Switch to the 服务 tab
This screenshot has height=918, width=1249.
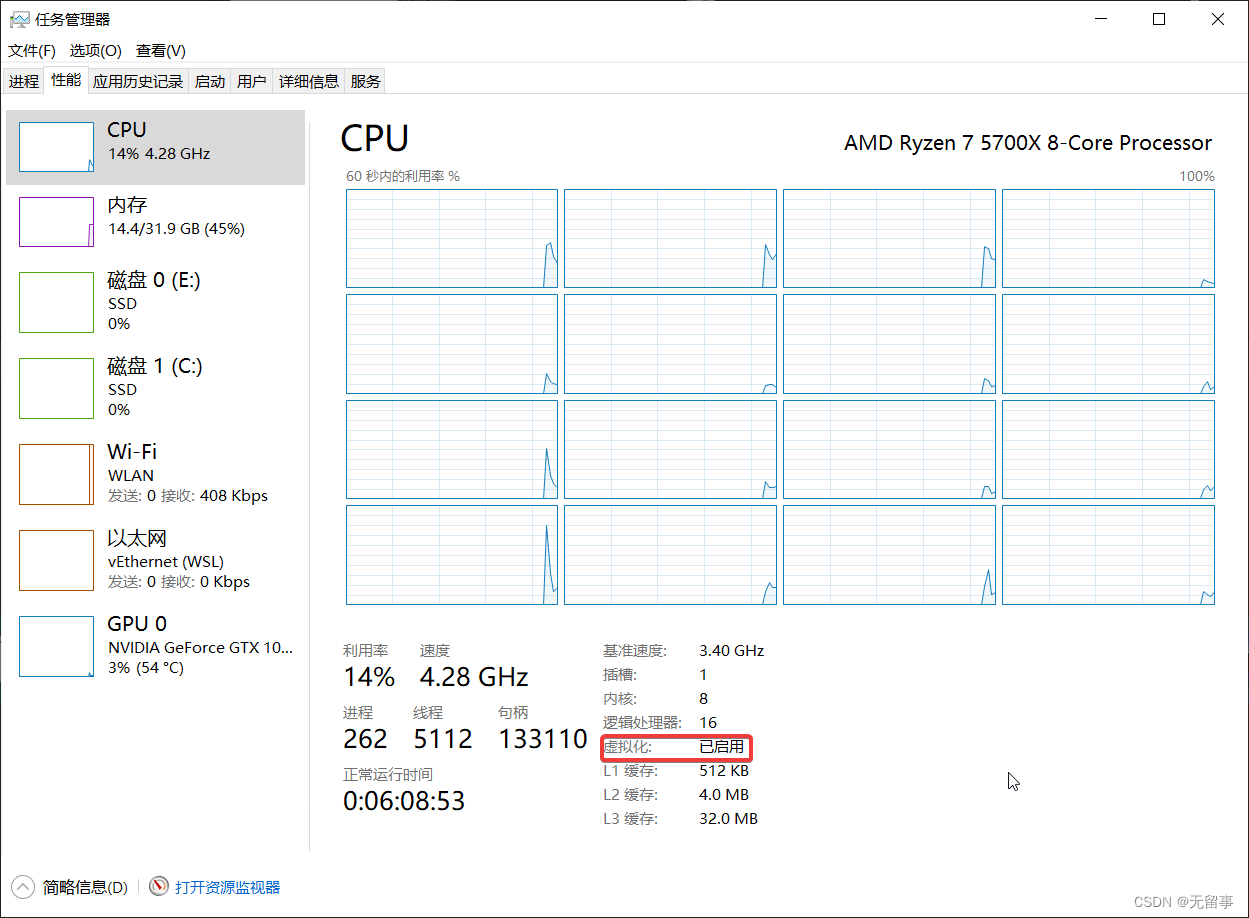point(365,81)
